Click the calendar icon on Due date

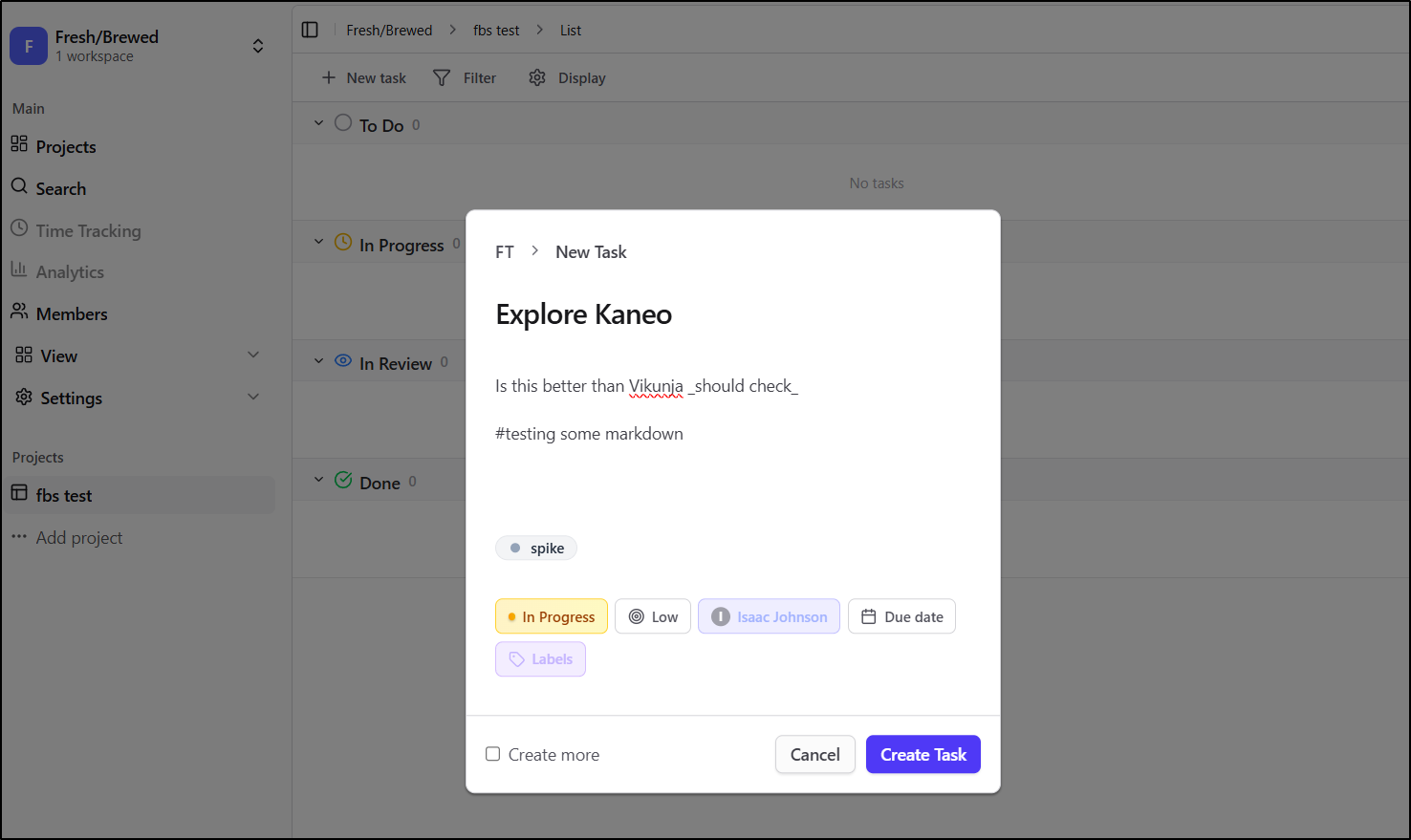pyautogui.click(x=868, y=616)
